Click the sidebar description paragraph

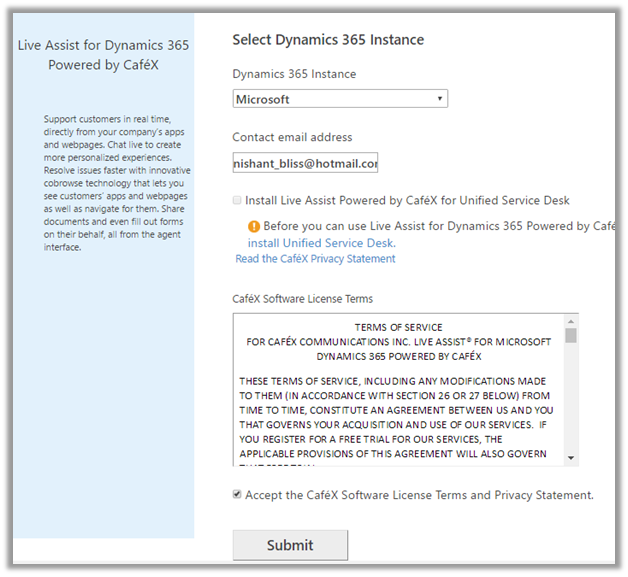pyautogui.click(x=103, y=183)
